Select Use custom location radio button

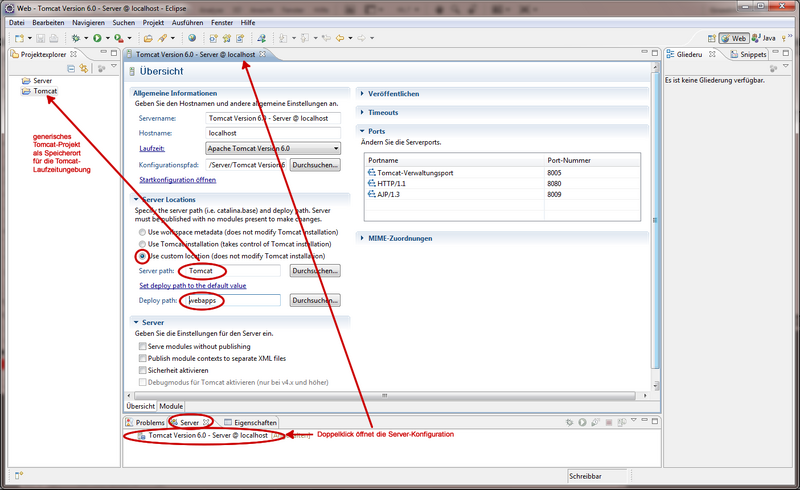[142, 256]
